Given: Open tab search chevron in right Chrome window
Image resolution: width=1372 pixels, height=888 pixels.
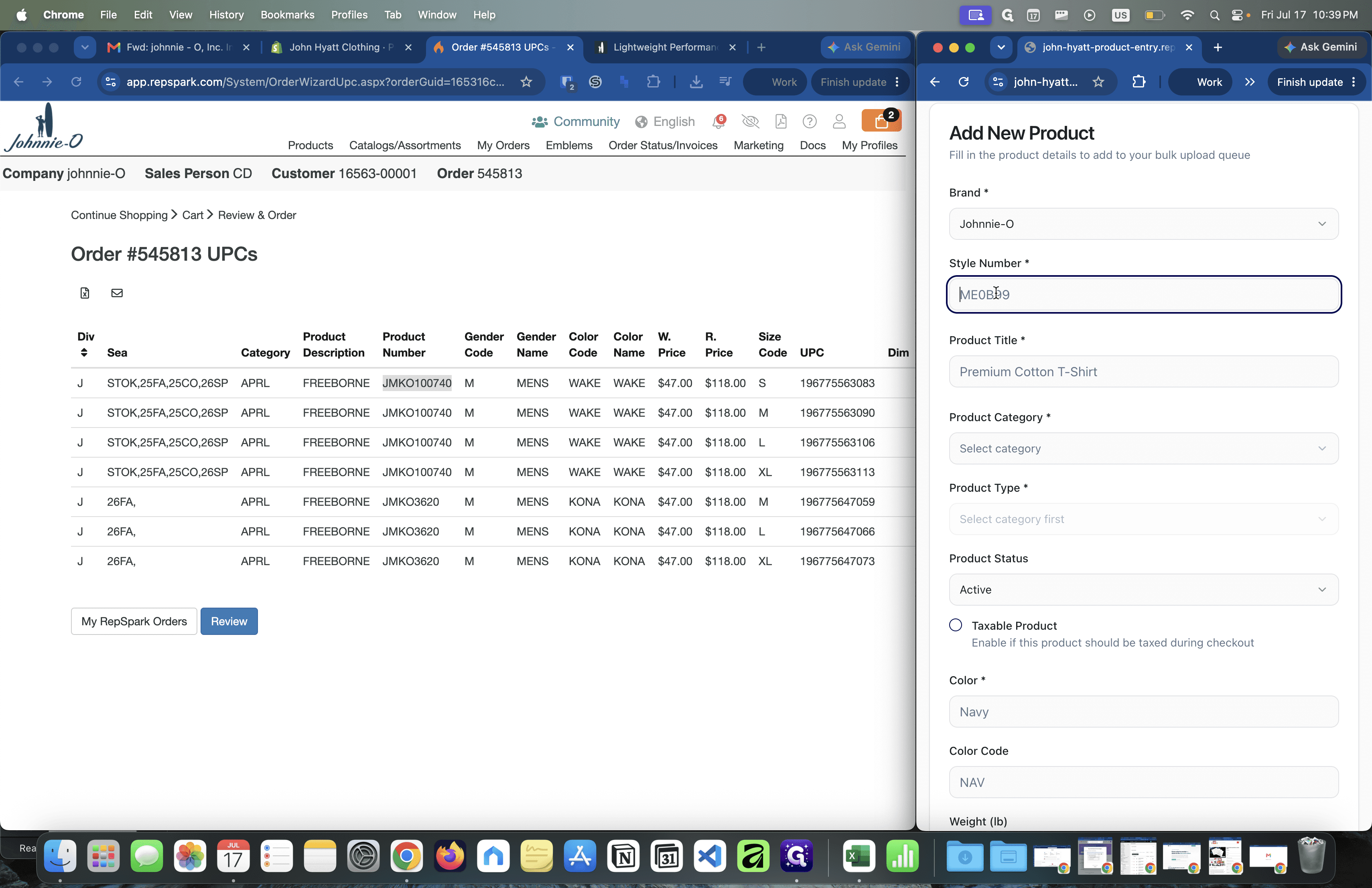Looking at the screenshot, I should (x=1001, y=47).
